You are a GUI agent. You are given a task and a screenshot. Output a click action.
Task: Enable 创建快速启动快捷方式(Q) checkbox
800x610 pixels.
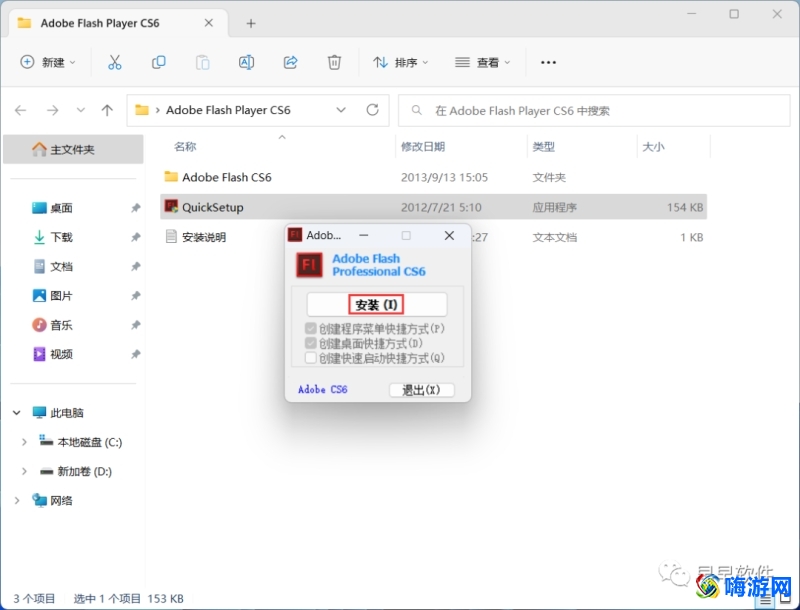311,358
